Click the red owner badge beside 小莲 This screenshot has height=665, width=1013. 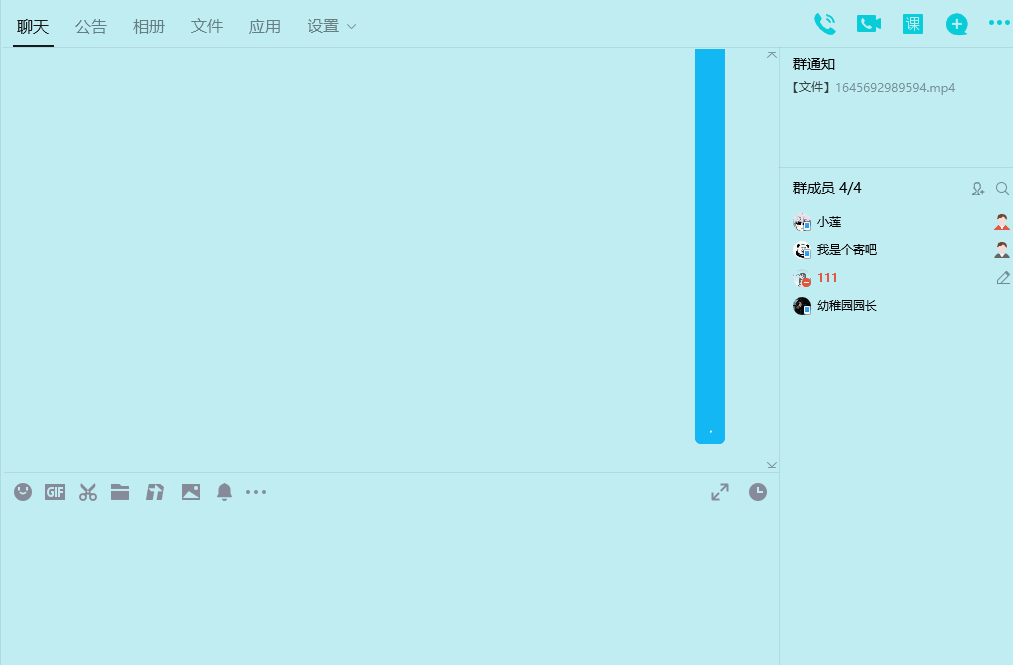(x=1002, y=222)
